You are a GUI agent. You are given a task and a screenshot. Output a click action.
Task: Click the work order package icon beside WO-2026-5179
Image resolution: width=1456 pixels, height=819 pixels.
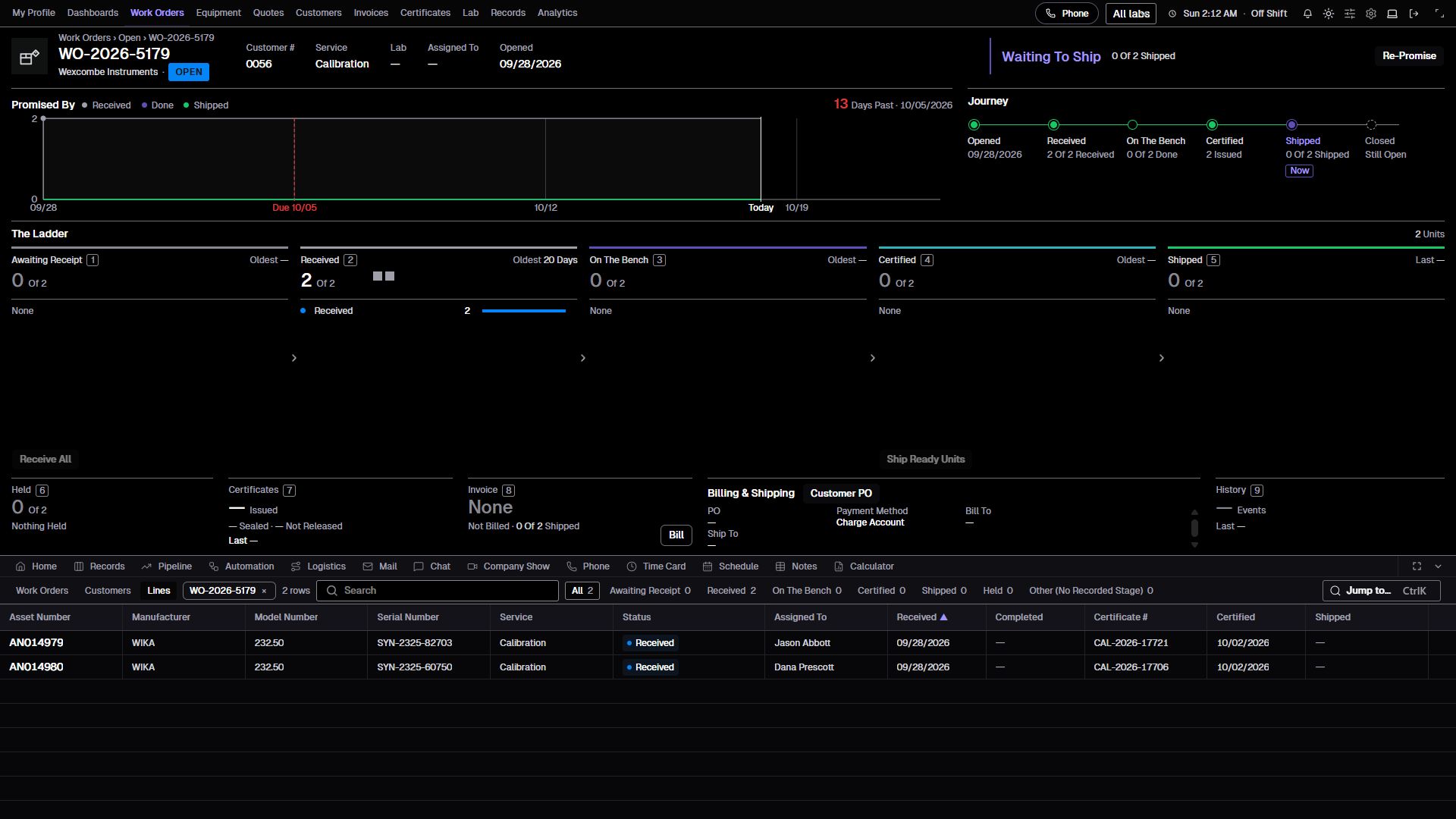coord(30,57)
